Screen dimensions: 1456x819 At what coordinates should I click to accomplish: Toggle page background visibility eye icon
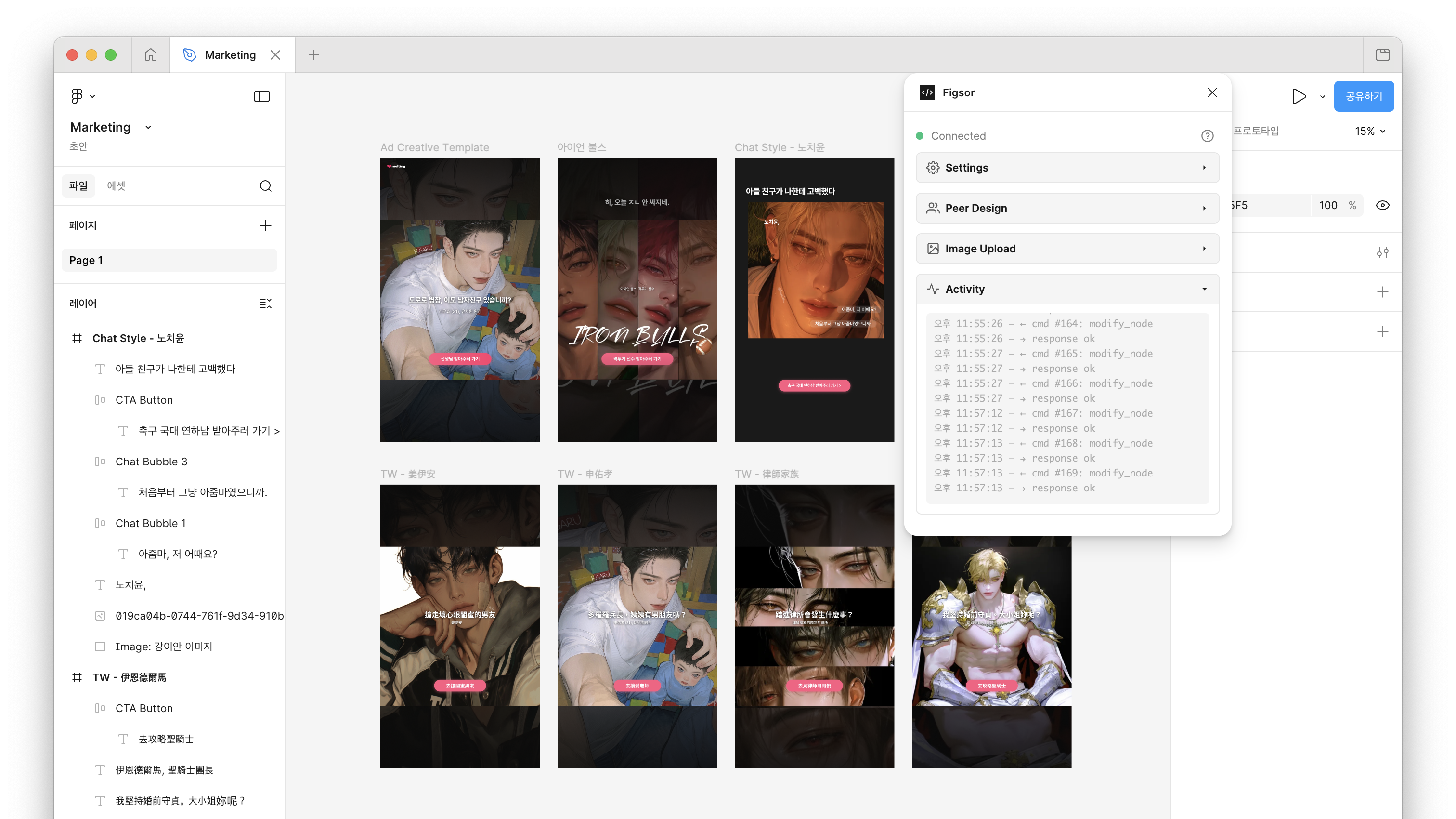[1382, 205]
